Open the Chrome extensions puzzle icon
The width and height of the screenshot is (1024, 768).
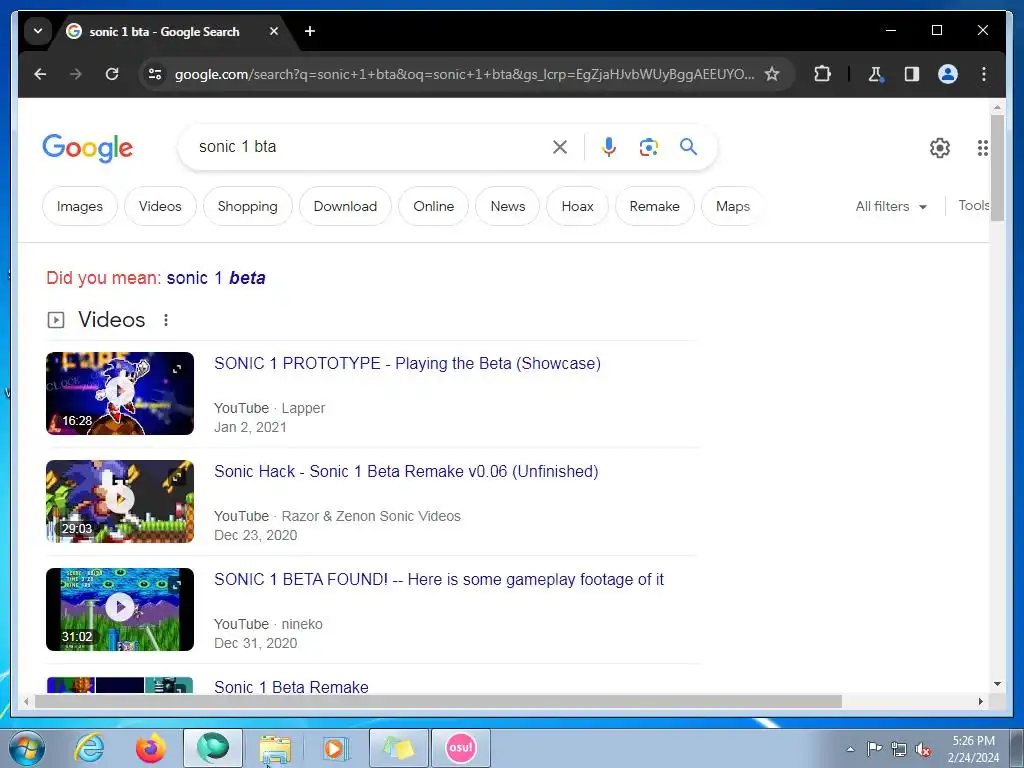point(822,74)
